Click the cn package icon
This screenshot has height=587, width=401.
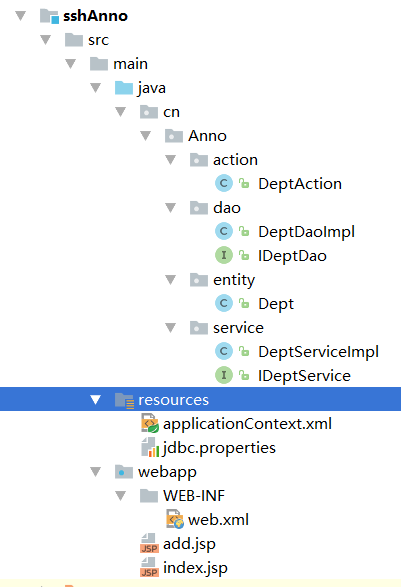point(149,112)
